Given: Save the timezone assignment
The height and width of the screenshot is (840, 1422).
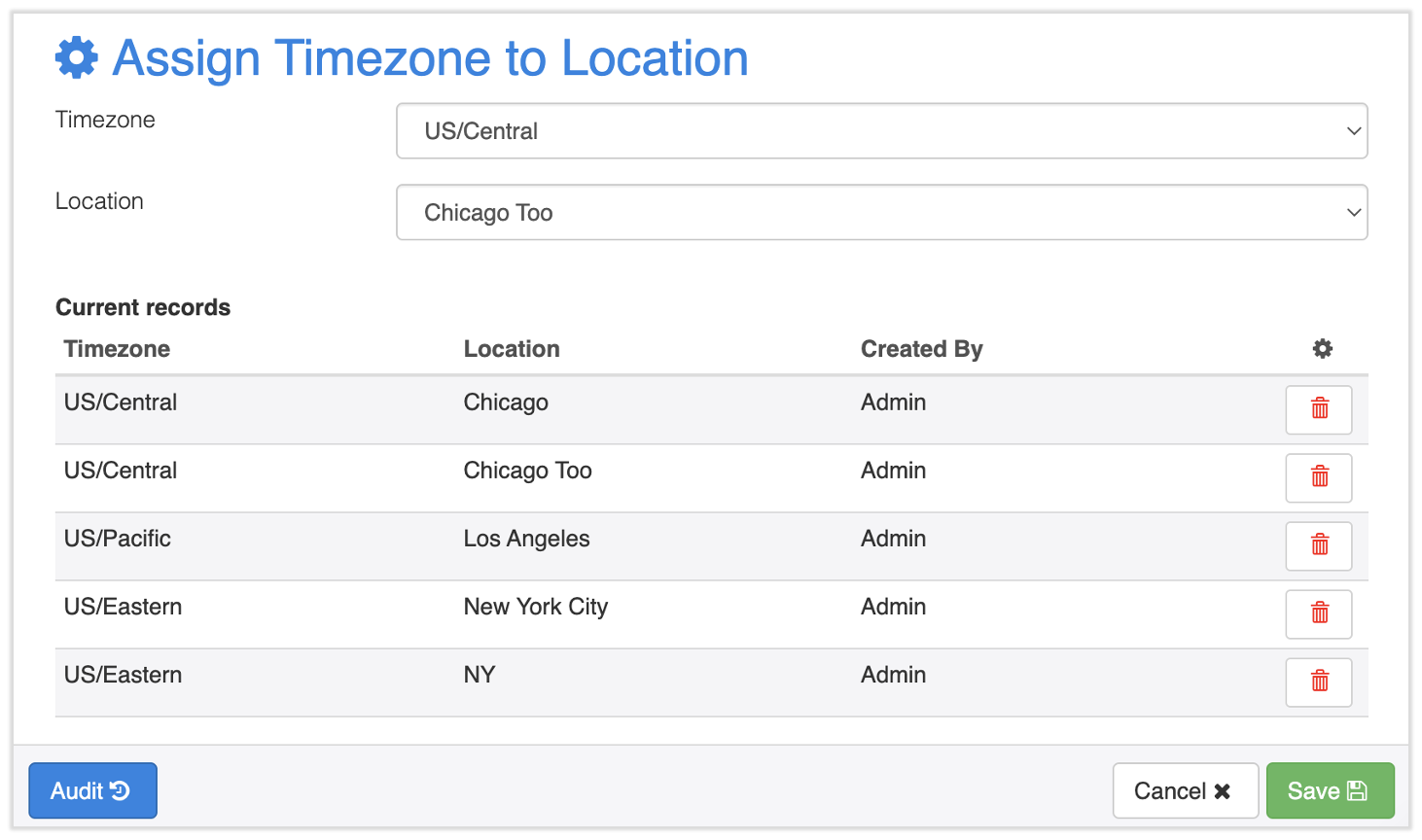Looking at the screenshot, I should click(1329, 791).
